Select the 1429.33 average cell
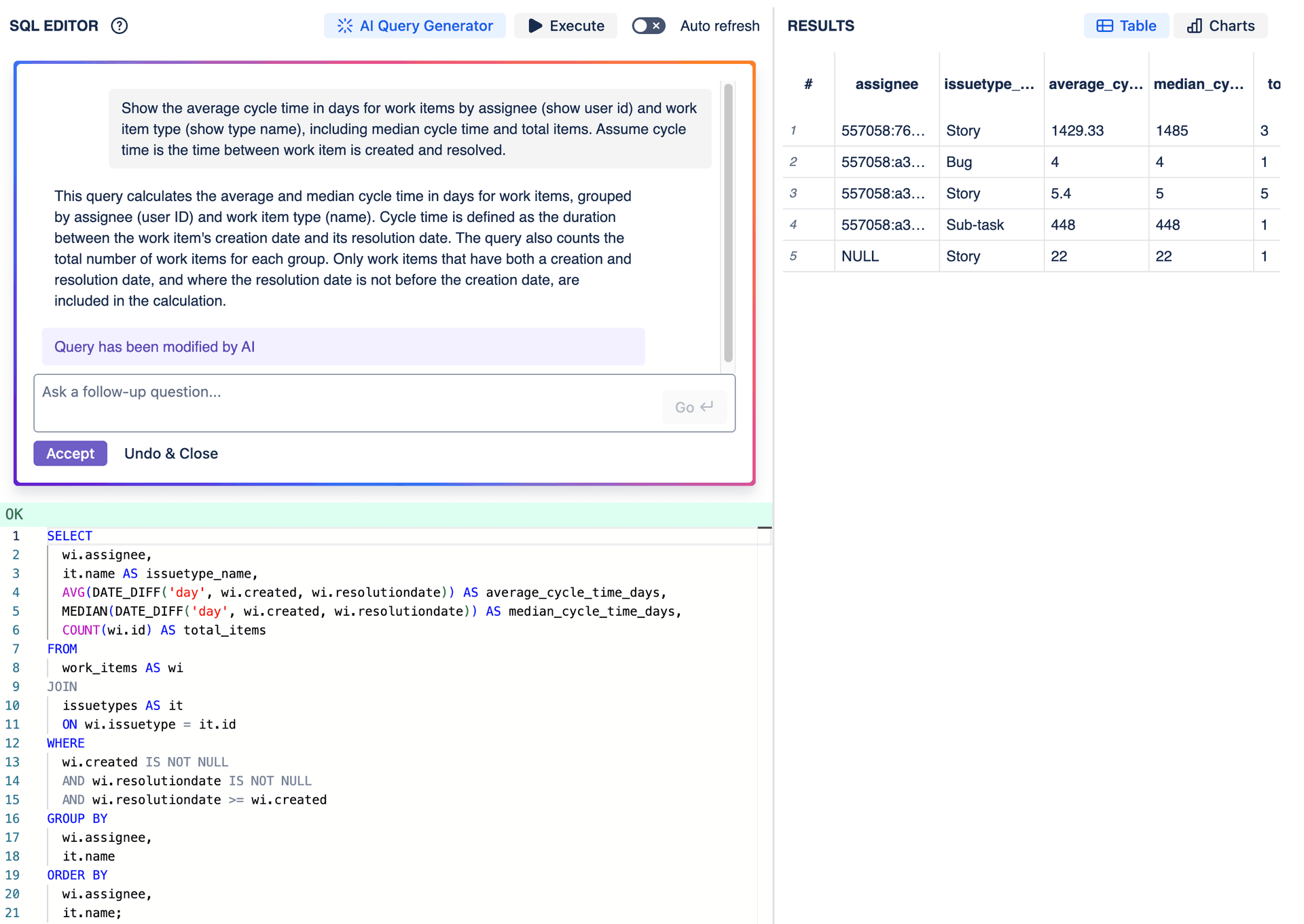 click(x=1095, y=130)
